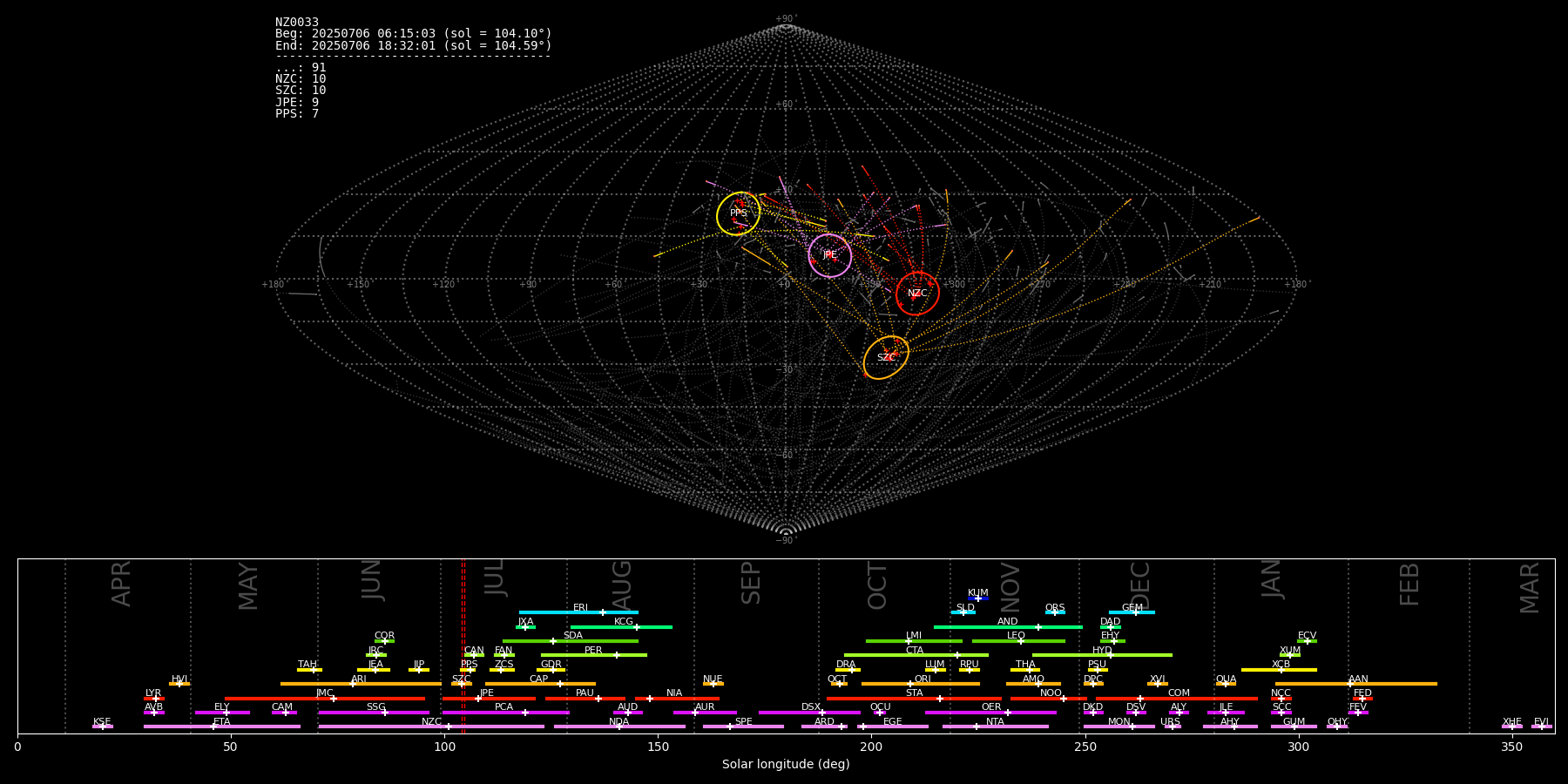This screenshot has height=784, width=1568.
Task: Click the ORI shower label on timeline
Action: coord(923,679)
